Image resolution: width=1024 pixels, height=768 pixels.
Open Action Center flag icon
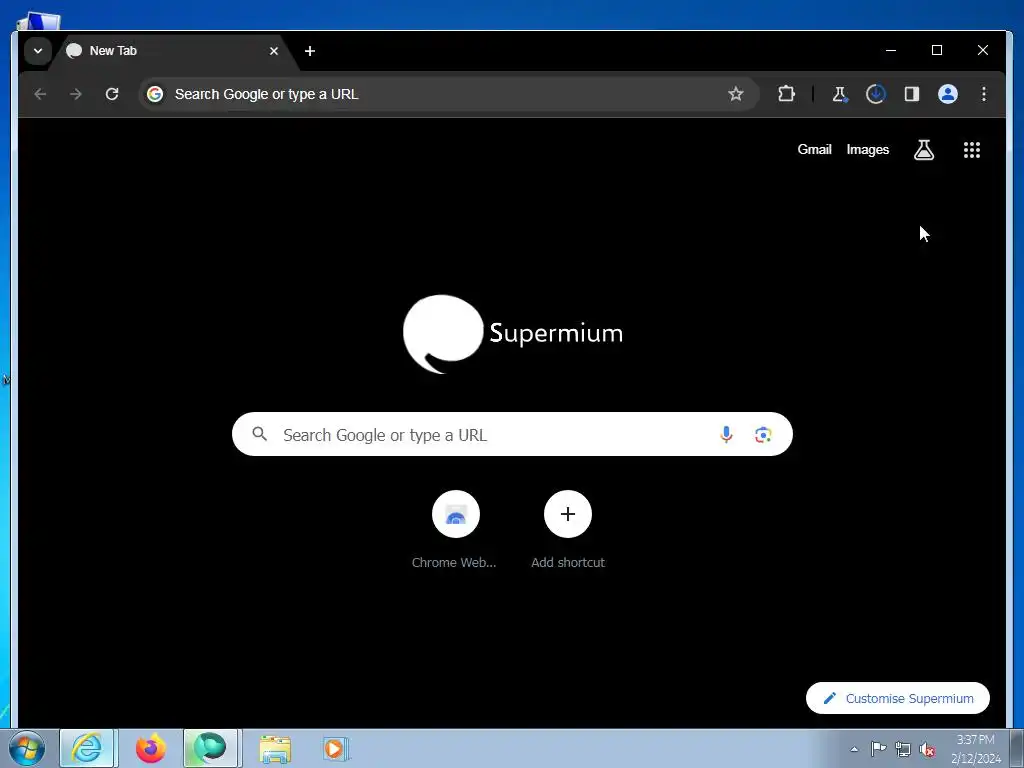point(878,749)
